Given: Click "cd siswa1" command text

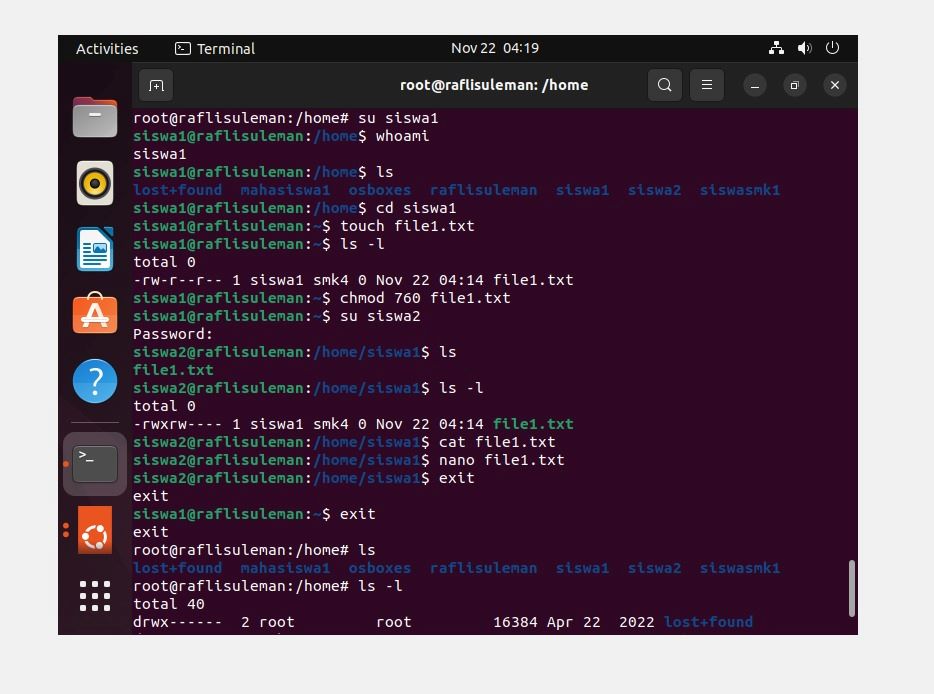Looking at the screenshot, I should point(416,208).
